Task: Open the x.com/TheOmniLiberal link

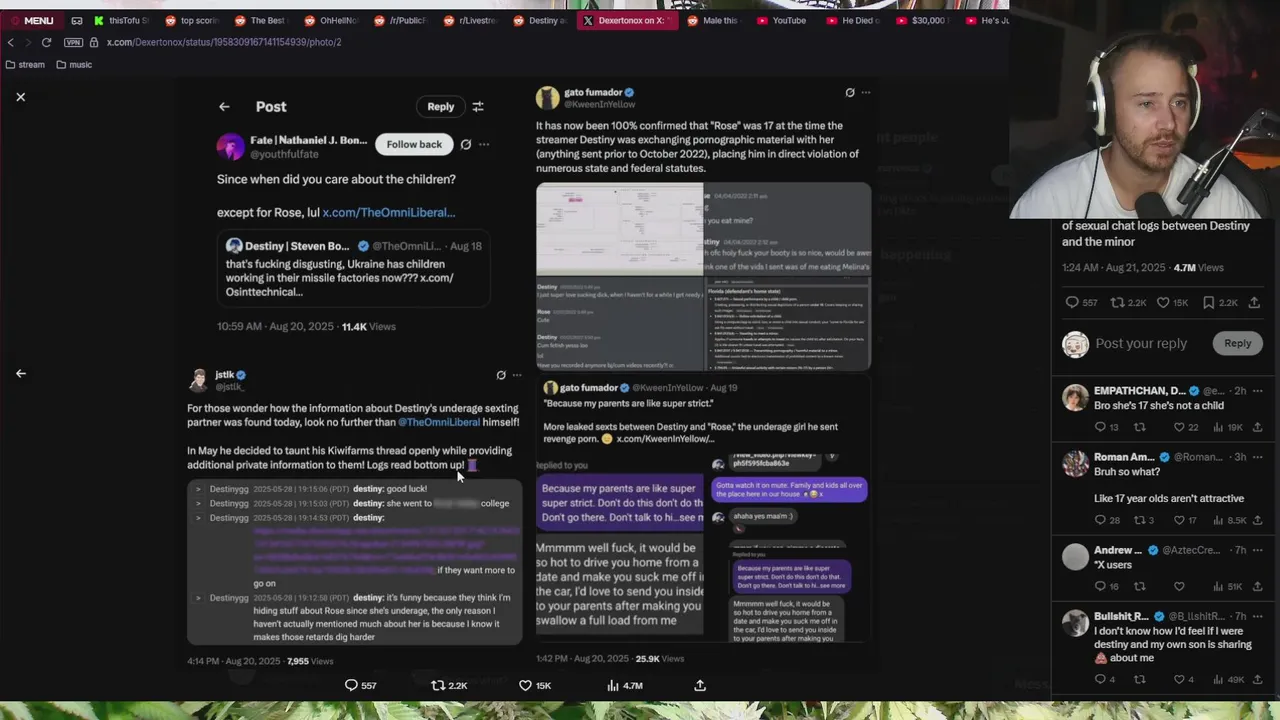Action: pyautogui.click(x=388, y=212)
